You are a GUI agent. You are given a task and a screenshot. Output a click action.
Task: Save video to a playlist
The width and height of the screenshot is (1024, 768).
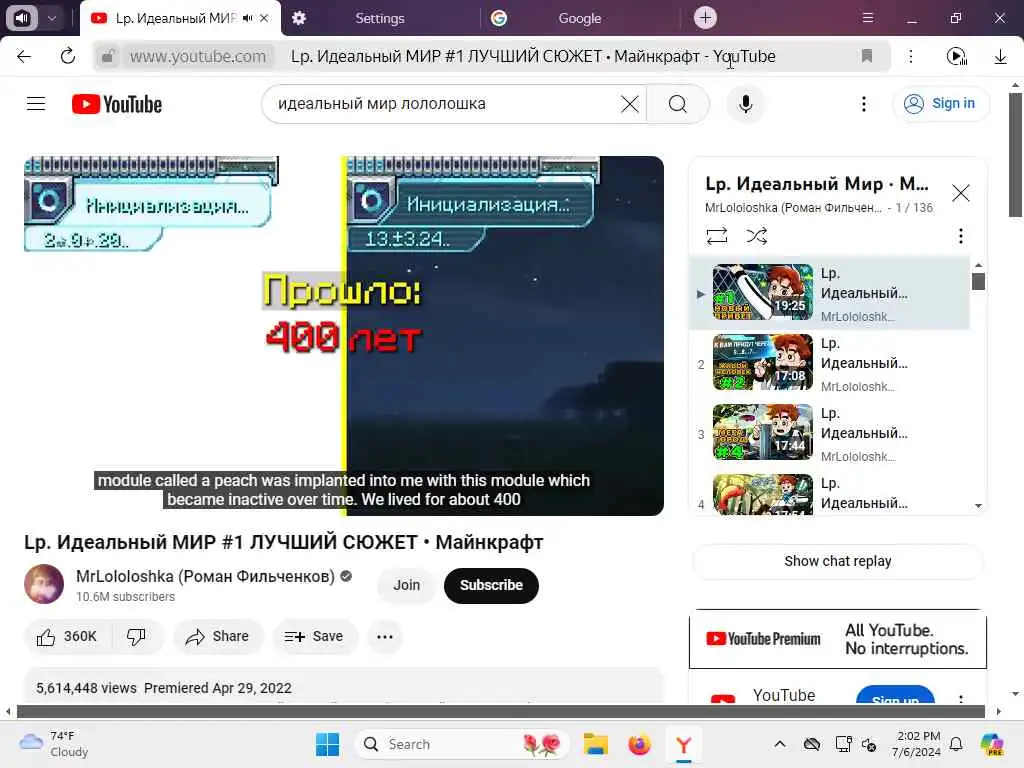point(315,637)
